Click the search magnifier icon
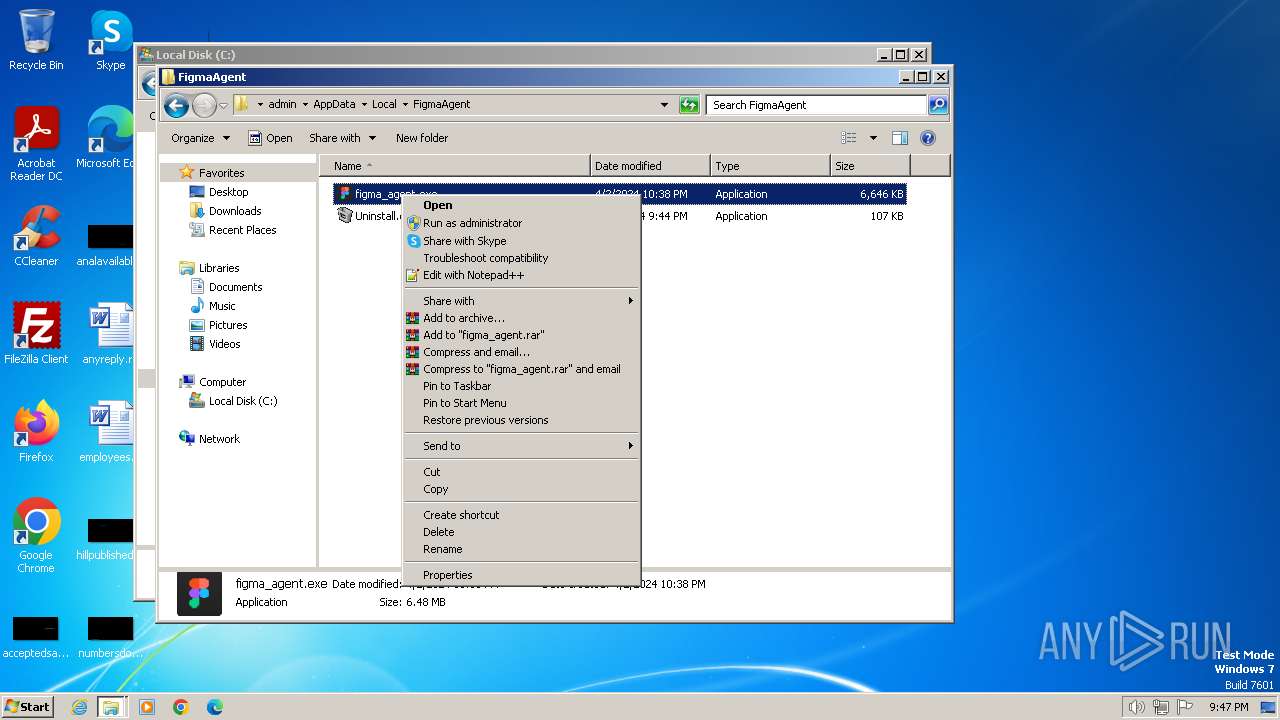Viewport: 1280px width, 720px height. click(x=937, y=104)
